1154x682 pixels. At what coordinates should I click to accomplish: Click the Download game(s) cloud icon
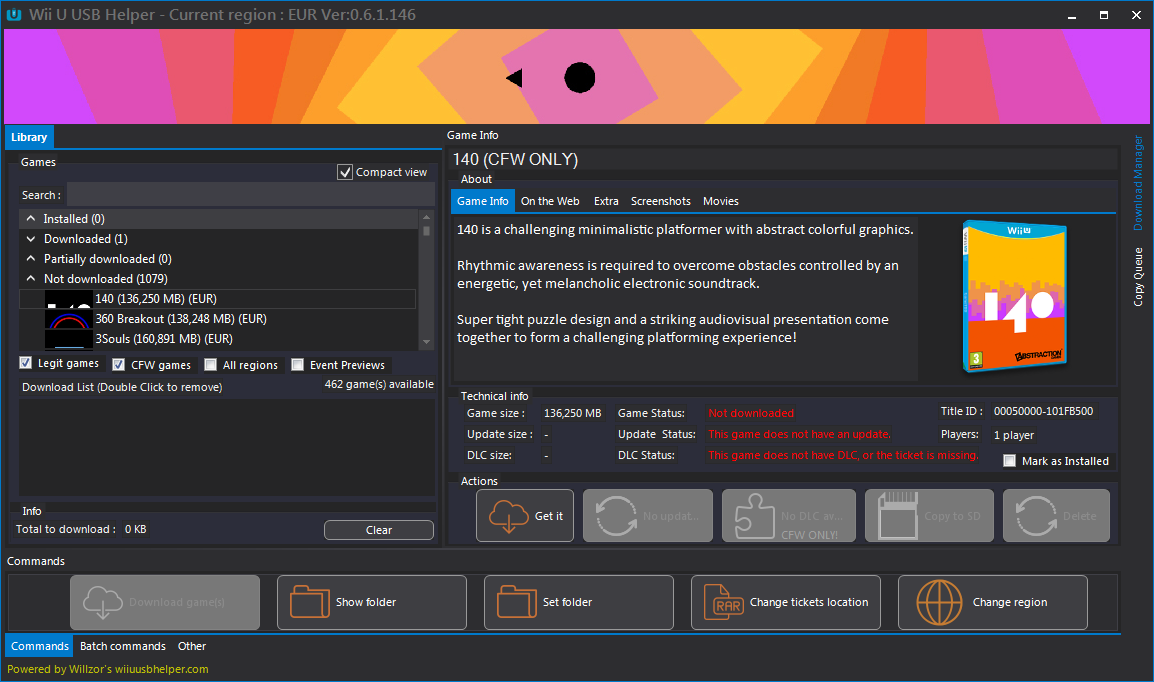102,602
